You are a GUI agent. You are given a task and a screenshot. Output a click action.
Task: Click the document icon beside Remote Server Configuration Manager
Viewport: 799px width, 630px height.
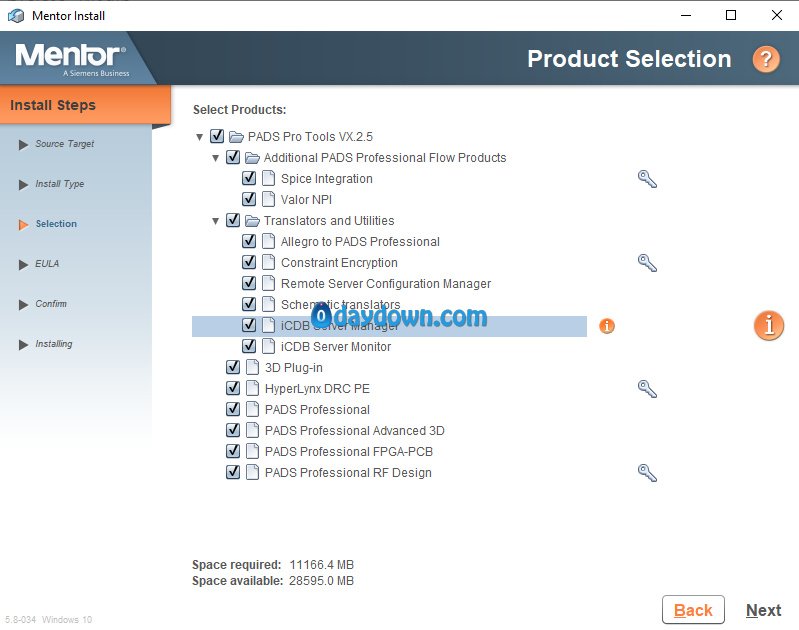click(269, 283)
